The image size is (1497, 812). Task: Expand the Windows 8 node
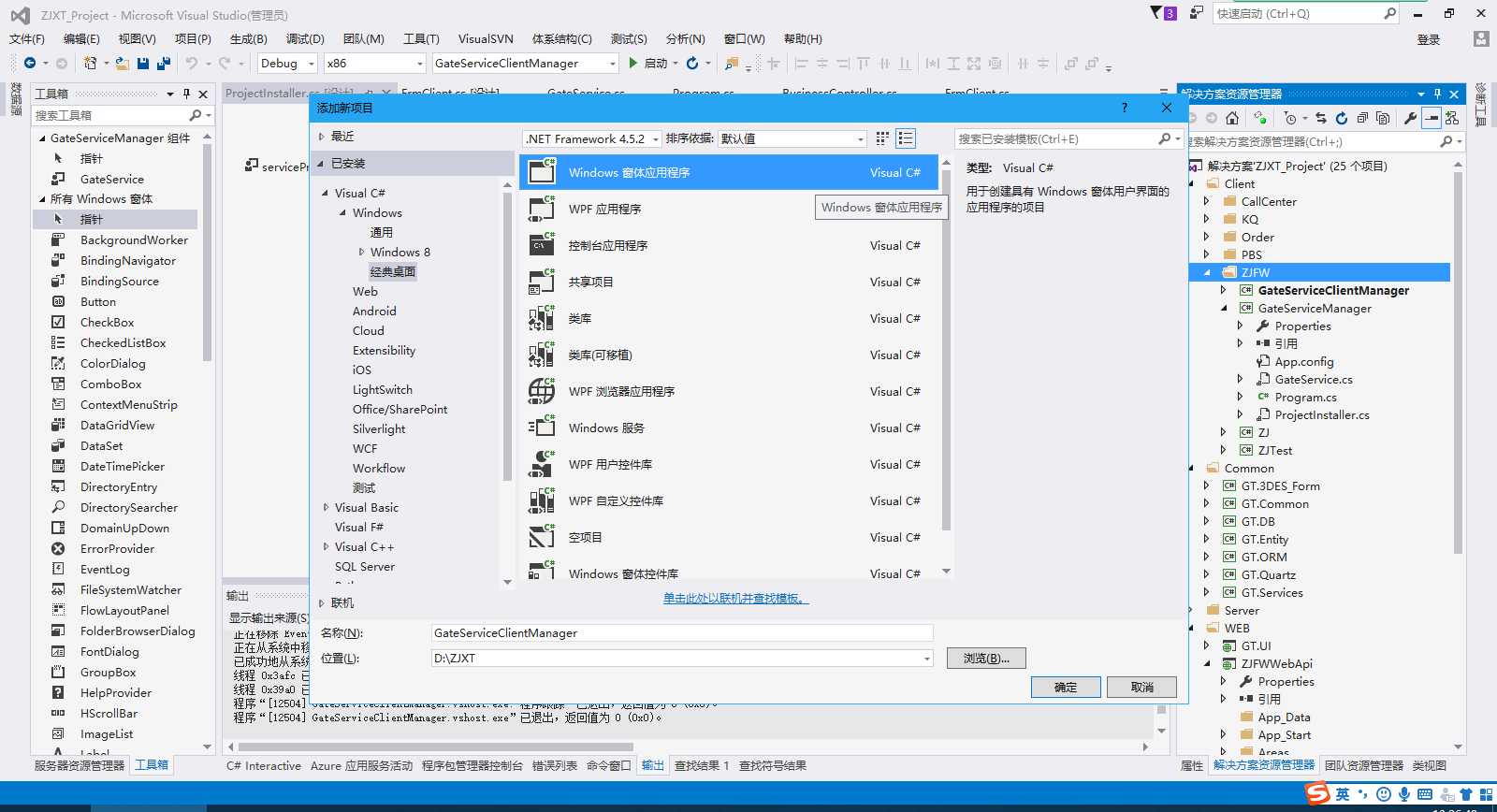(362, 252)
